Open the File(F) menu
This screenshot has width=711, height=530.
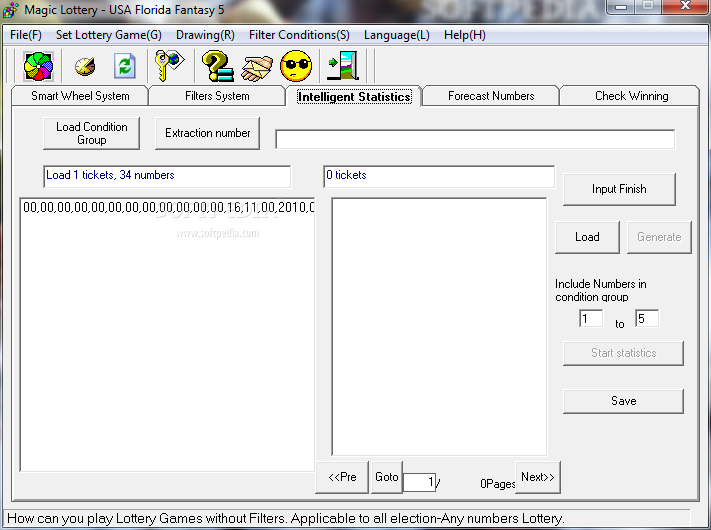tap(26, 35)
